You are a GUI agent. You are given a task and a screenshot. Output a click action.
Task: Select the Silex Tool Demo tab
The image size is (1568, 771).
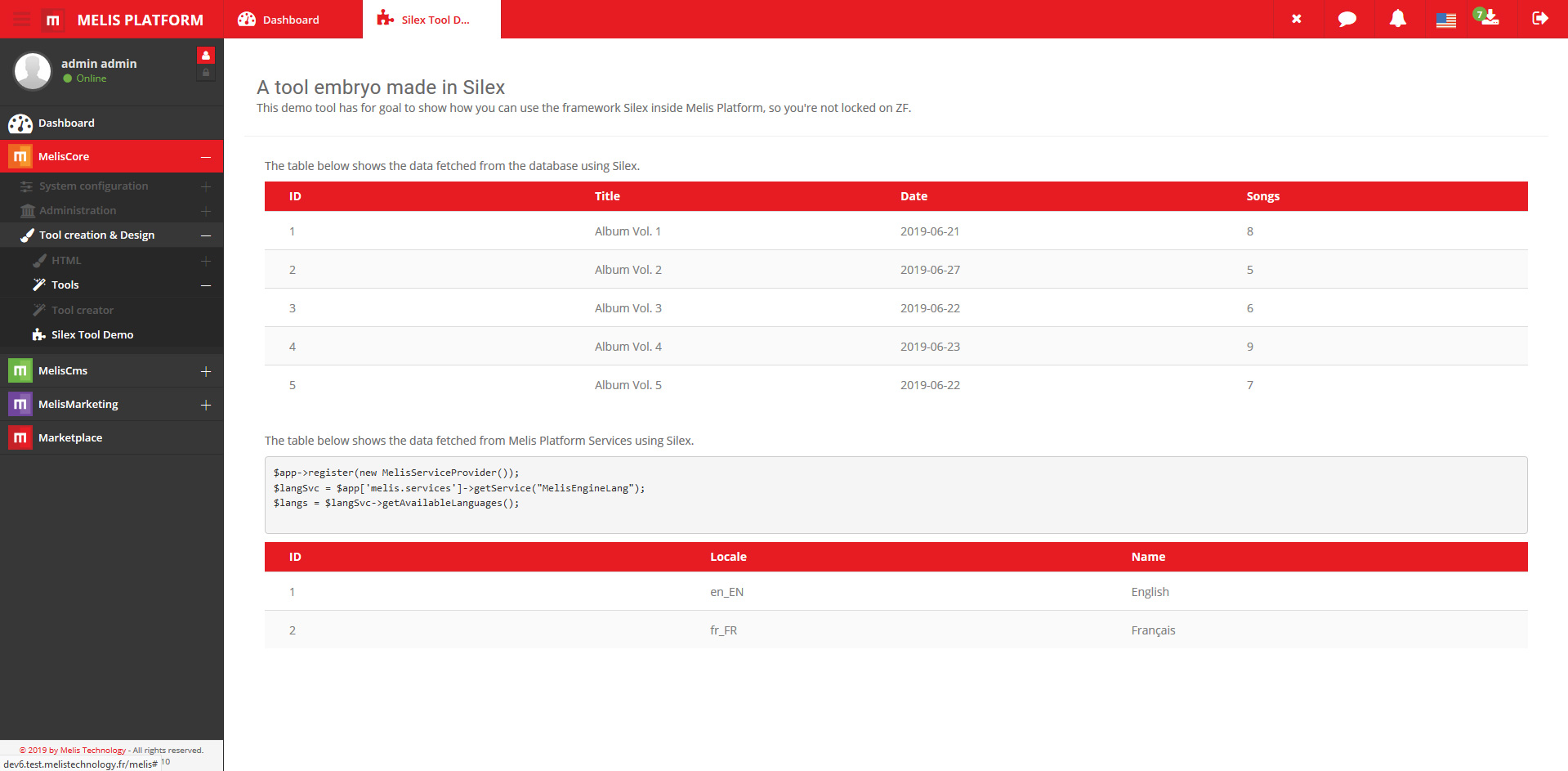[431, 20]
